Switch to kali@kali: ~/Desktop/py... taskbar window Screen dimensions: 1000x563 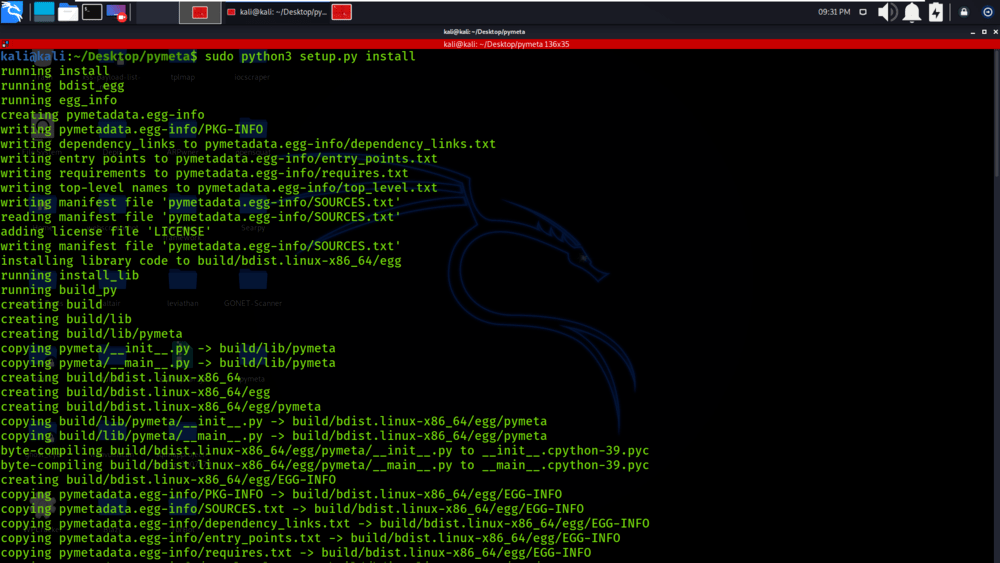(276, 12)
